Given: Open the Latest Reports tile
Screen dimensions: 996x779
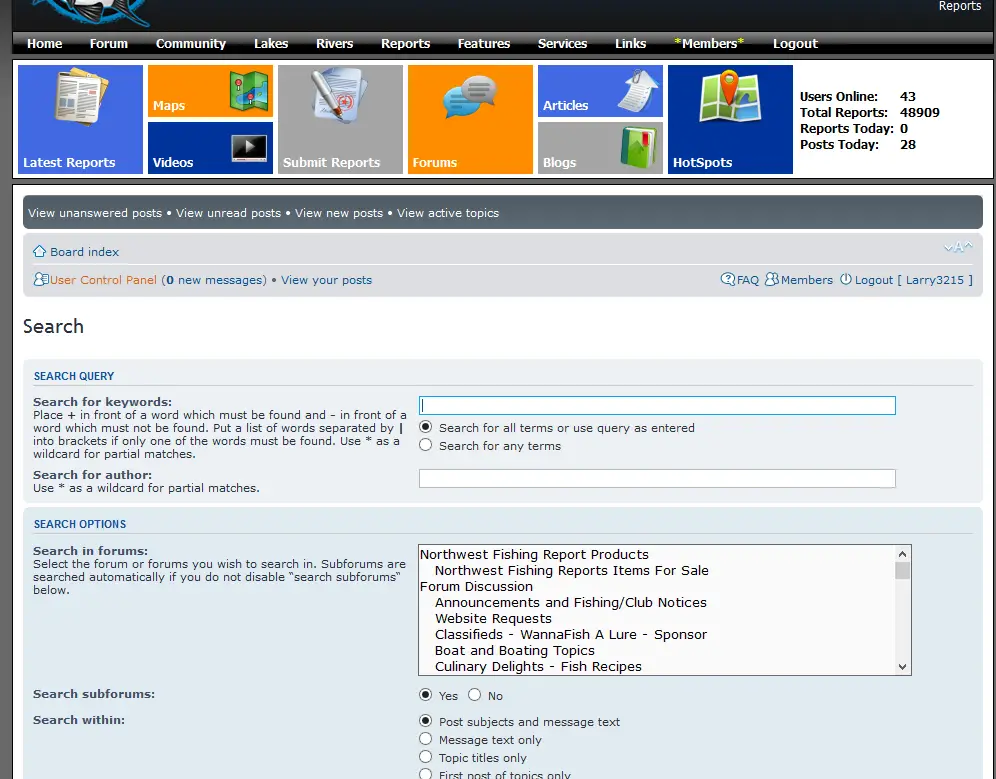Looking at the screenshot, I should tap(80, 119).
